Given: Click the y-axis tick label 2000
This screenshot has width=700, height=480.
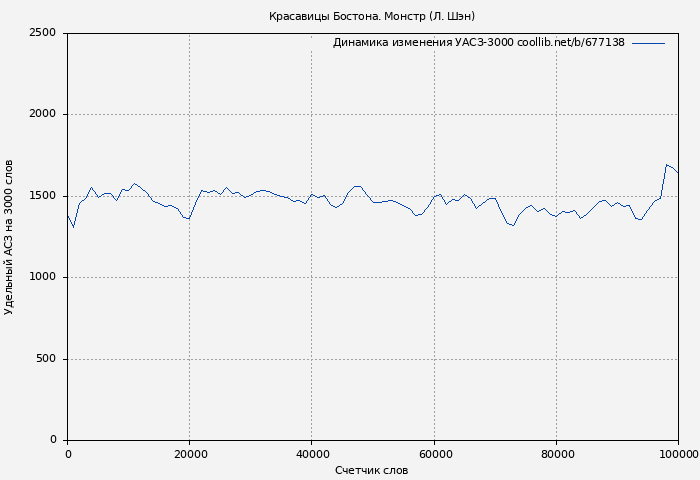Looking at the screenshot, I should (x=42, y=114).
